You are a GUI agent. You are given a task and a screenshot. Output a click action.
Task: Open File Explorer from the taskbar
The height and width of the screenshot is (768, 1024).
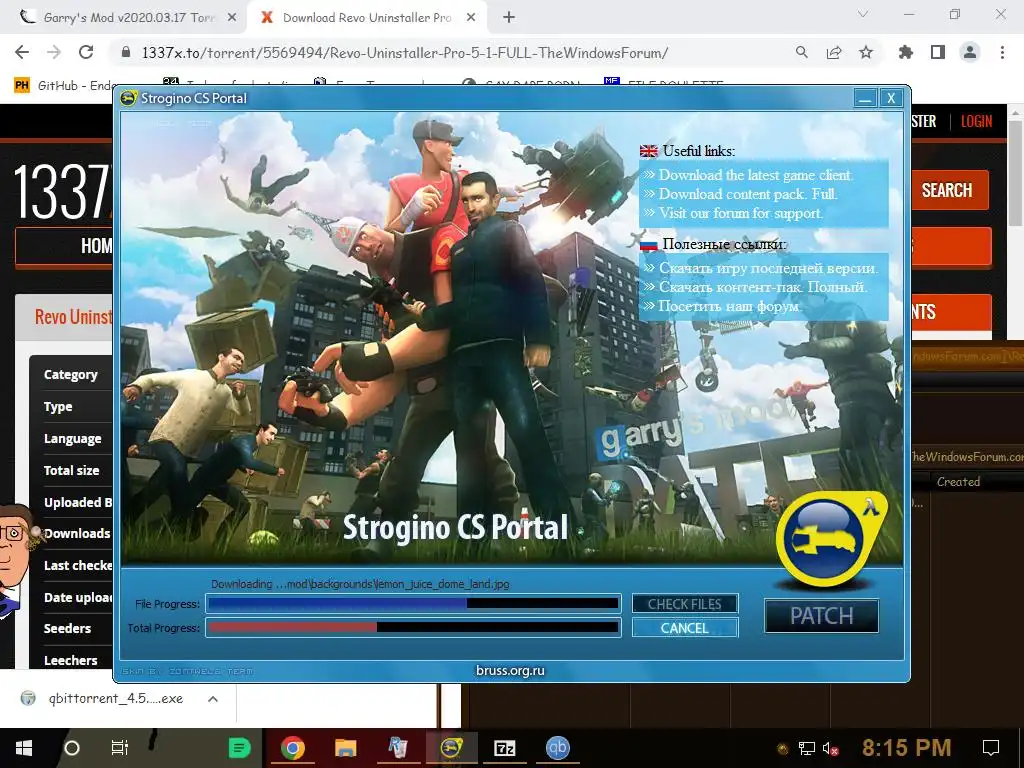click(x=345, y=748)
